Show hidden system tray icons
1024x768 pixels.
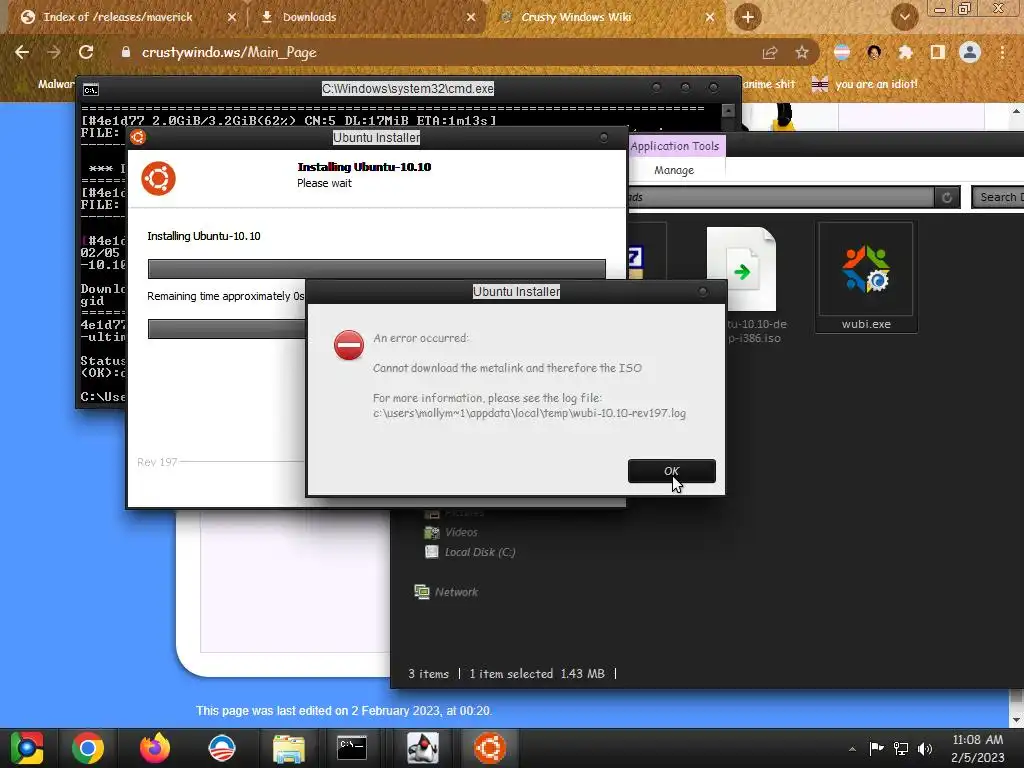[x=852, y=748]
